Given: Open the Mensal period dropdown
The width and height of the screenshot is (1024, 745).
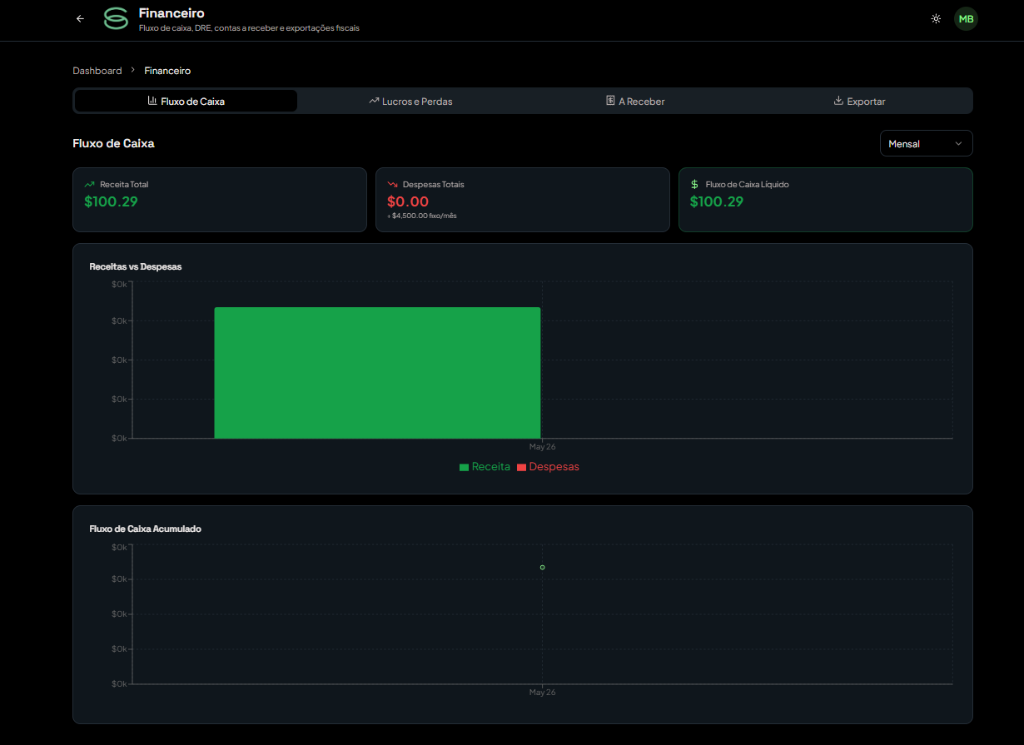Looking at the screenshot, I should (926, 144).
